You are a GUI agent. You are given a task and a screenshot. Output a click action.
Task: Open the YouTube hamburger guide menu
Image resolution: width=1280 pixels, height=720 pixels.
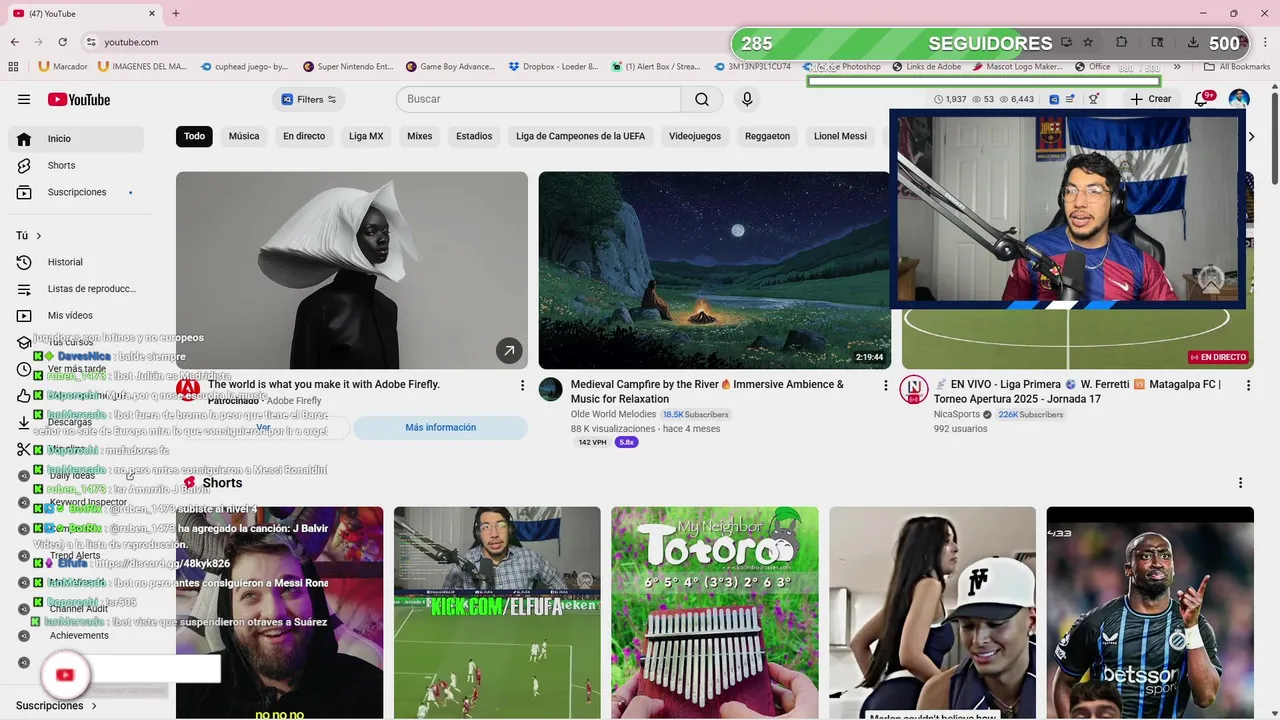coord(24,99)
